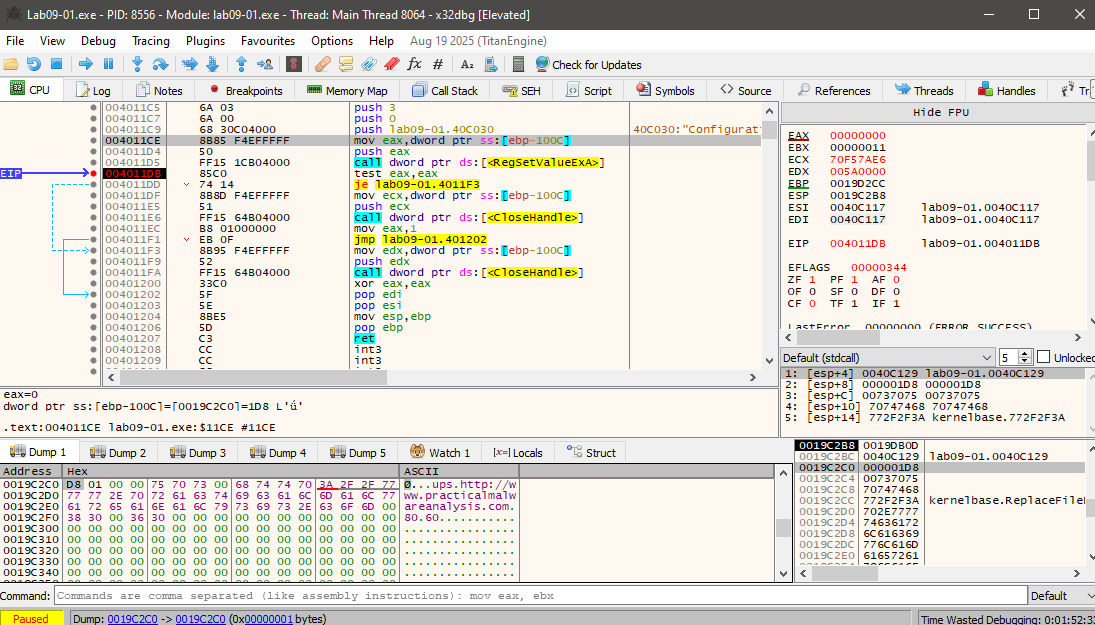The width and height of the screenshot is (1095, 625).
Task: Click the Check for Updates button
Action: (x=588, y=64)
